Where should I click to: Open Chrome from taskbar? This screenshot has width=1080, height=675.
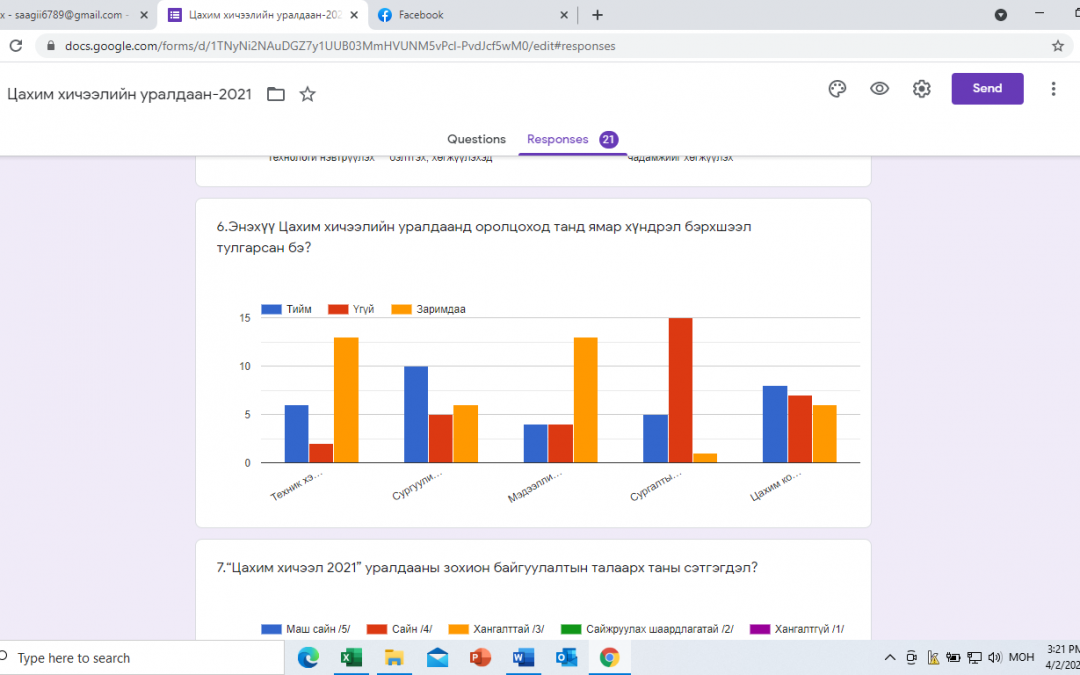coord(609,658)
